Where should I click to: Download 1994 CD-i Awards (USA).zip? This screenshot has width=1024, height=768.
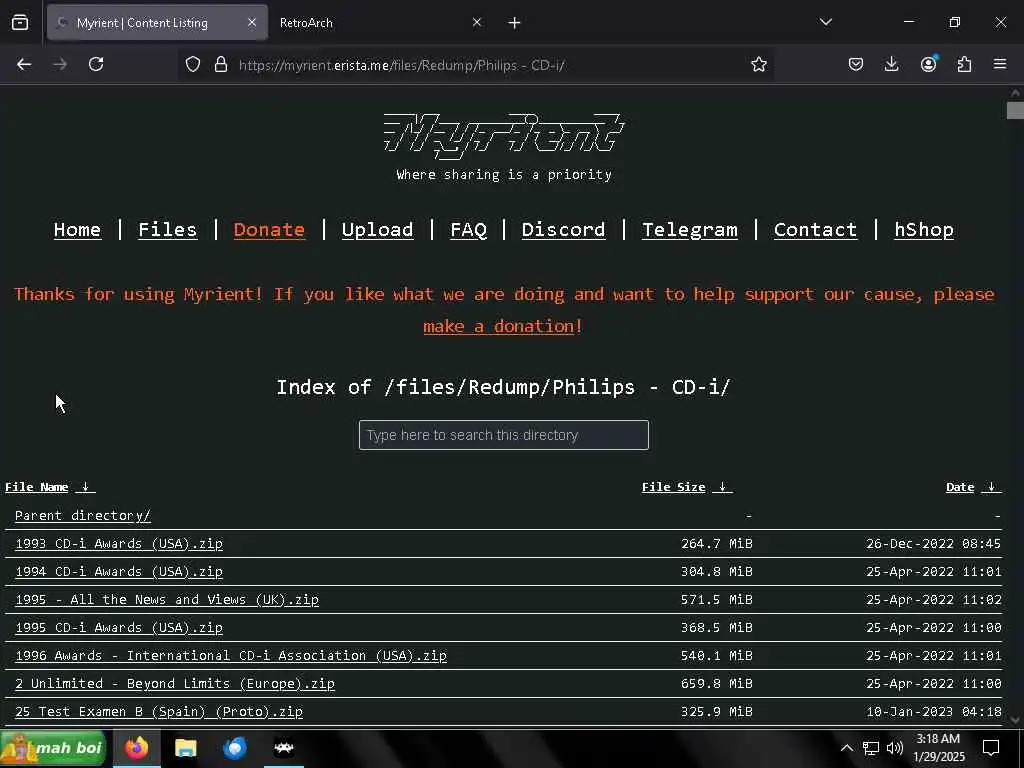pyautogui.click(x=119, y=571)
